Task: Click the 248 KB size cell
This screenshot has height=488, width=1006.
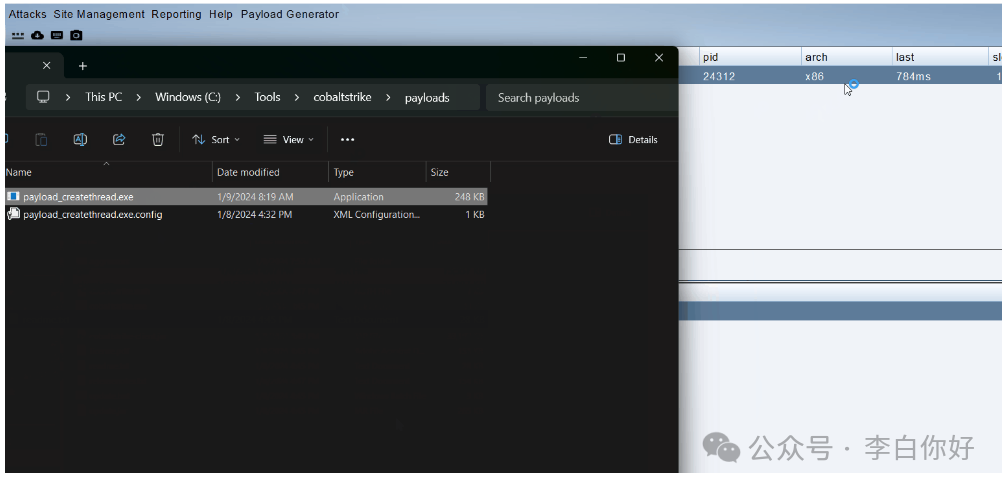Action: 470,197
